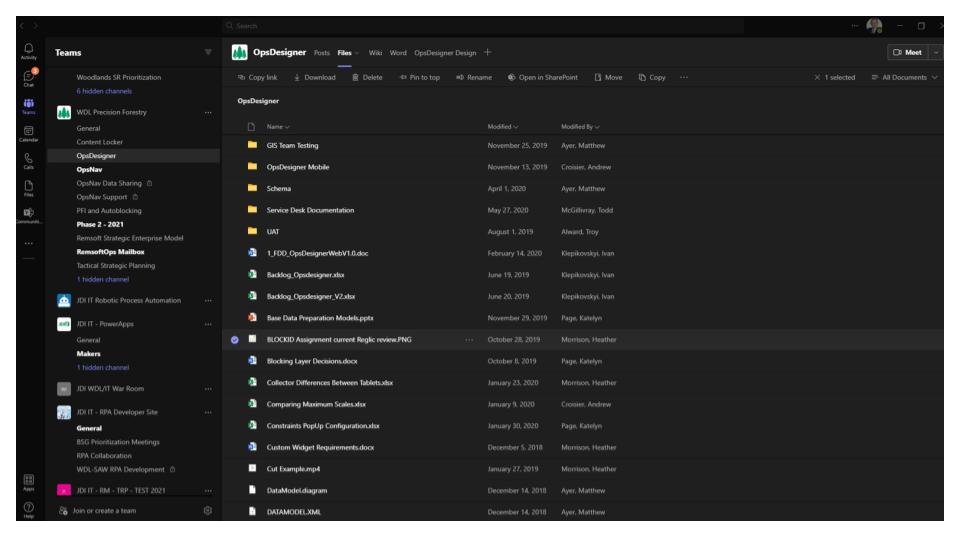Click Rename in the toolbar
This screenshot has width=960, height=540.
tap(474, 78)
